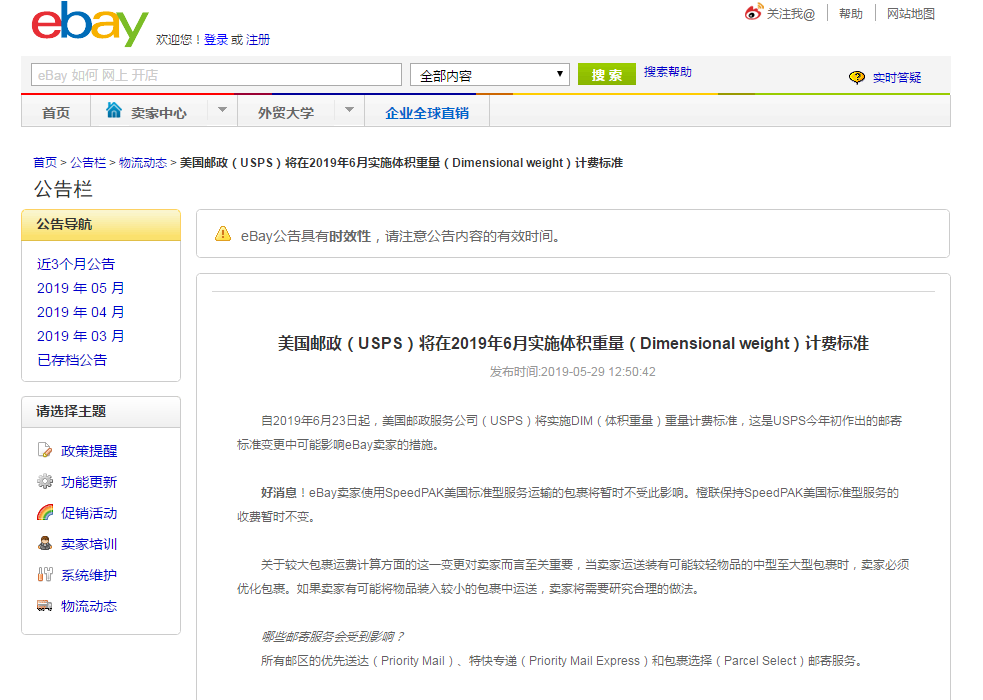983x700 pixels.
Task: Click the green 搜索 button
Action: pos(607,75)
